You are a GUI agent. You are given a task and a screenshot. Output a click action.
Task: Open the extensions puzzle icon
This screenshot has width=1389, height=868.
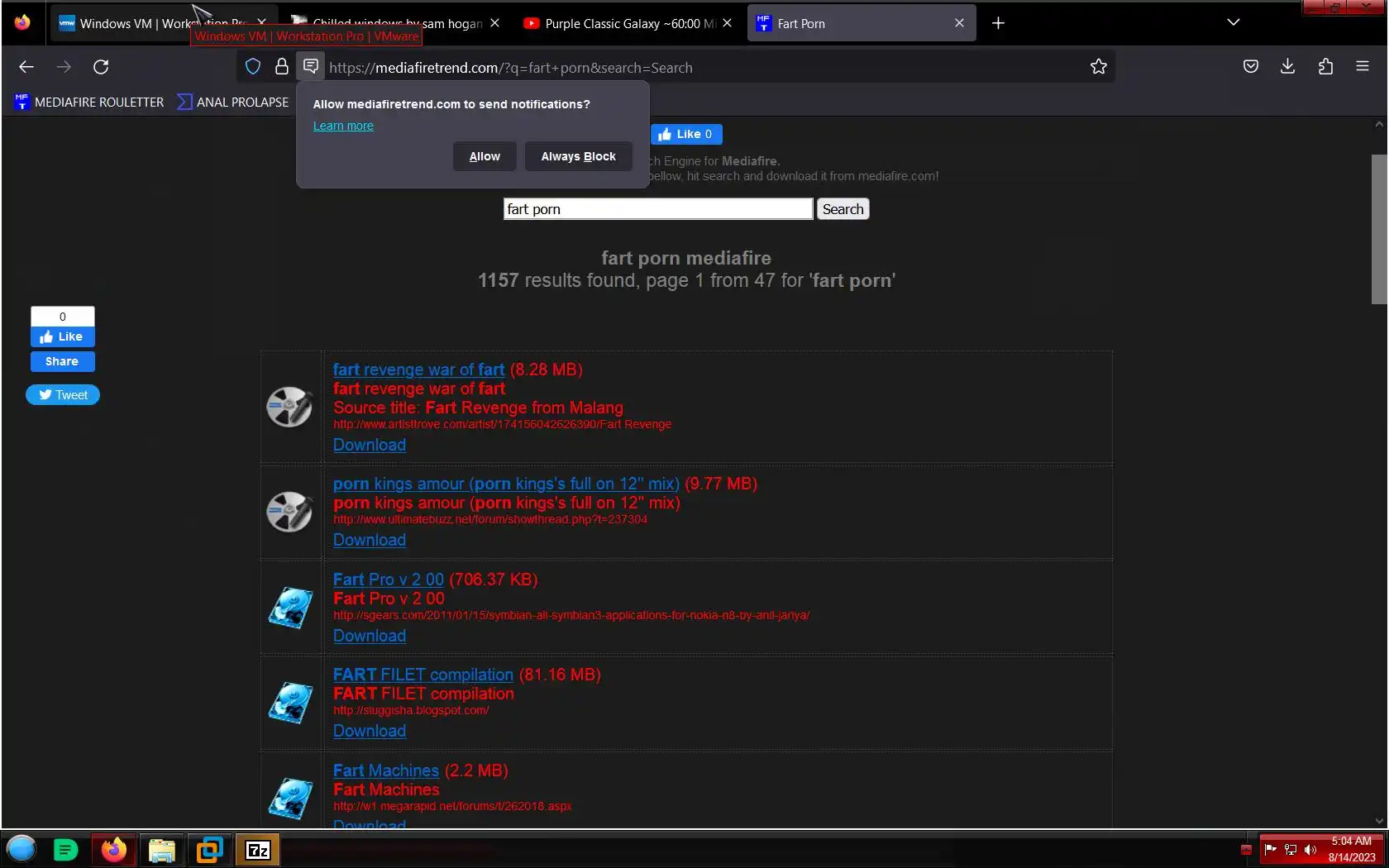pyautogui.click(x=1325, y=67)
